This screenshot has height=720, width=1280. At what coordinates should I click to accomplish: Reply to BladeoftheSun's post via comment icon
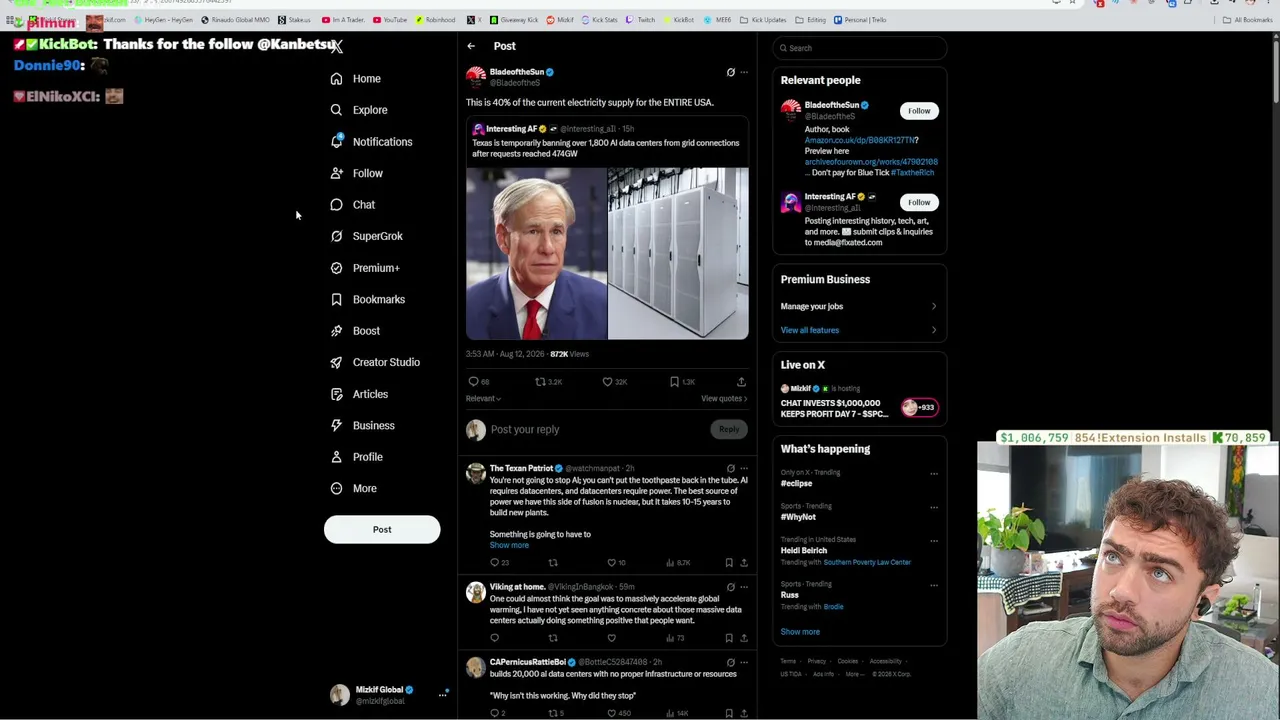(474, 382)
